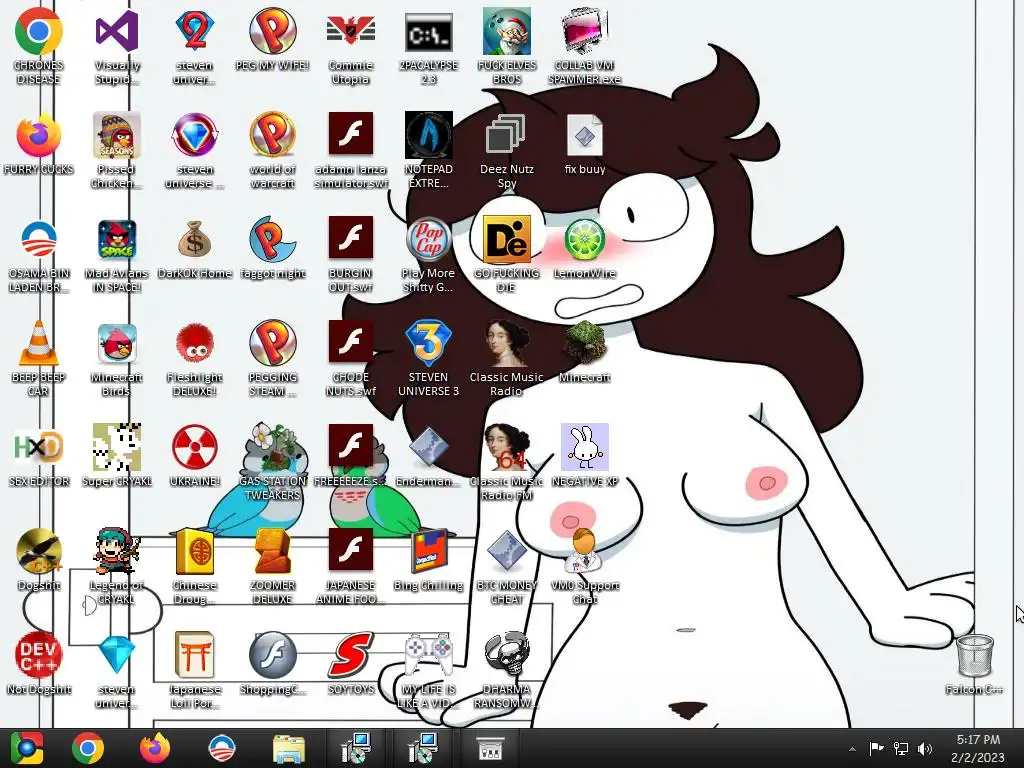Open the 2PACALYPSE 2.3 command prompt icon

tap(428, 31)
